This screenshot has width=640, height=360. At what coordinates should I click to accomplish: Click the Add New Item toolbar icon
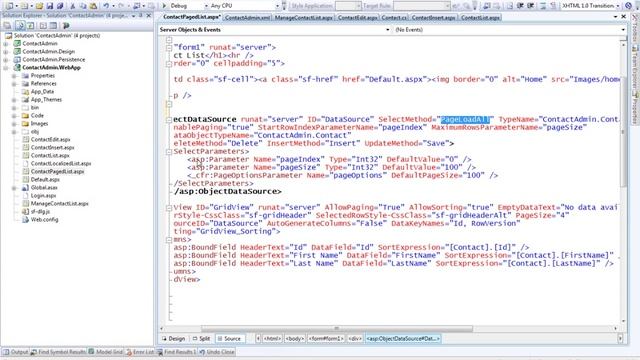coord(24,6)
